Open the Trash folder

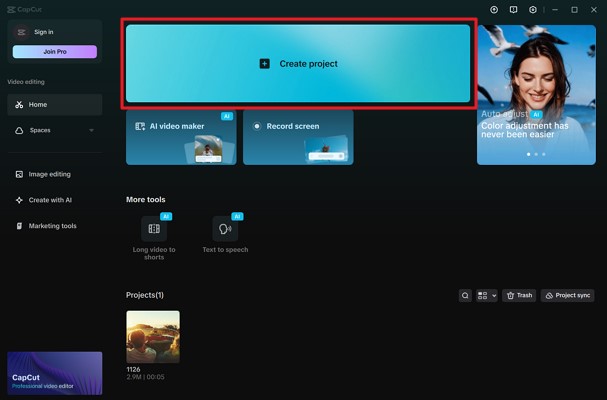click(x=519, y=296)
